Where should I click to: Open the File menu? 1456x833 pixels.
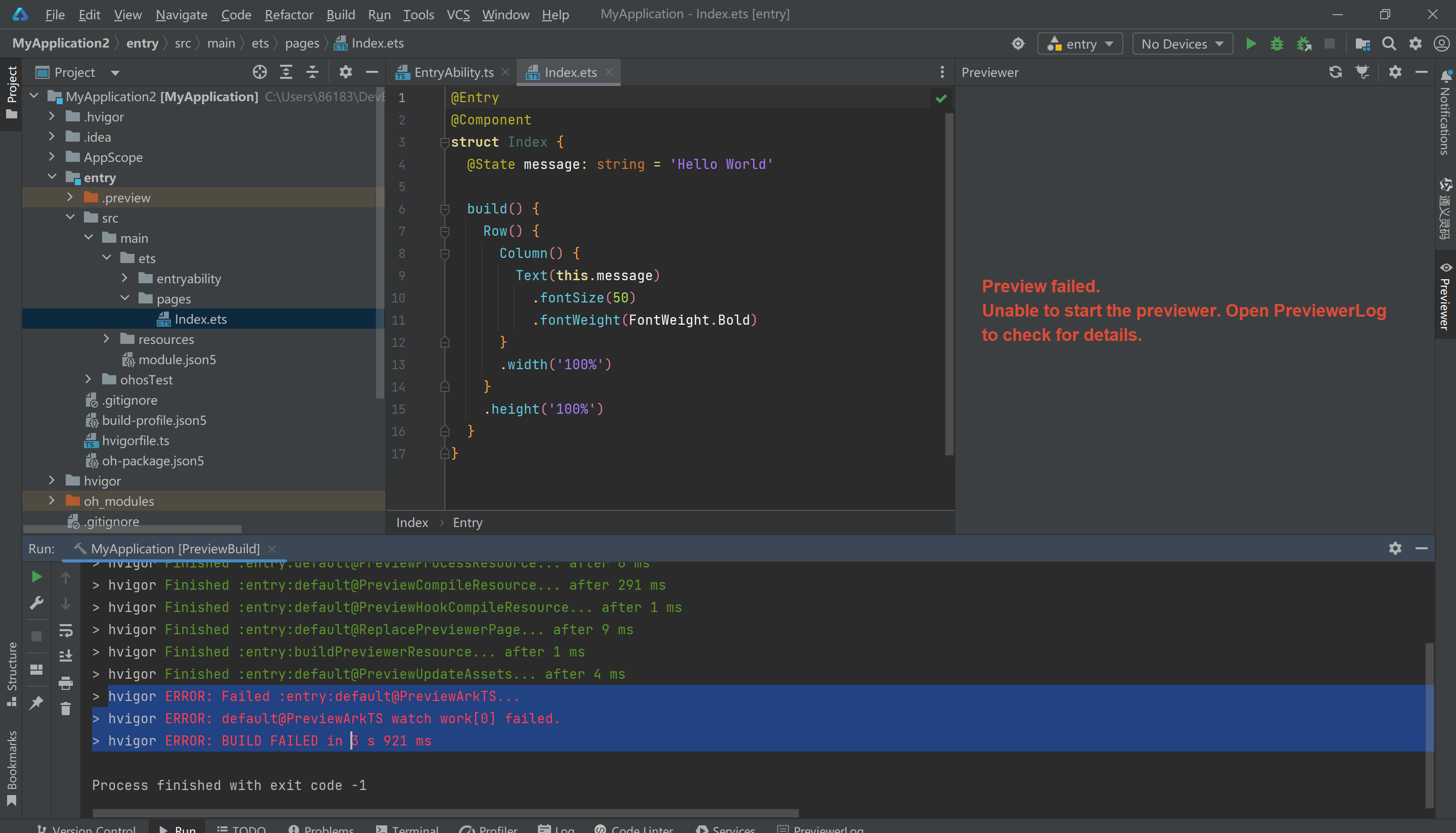(55, 14)
